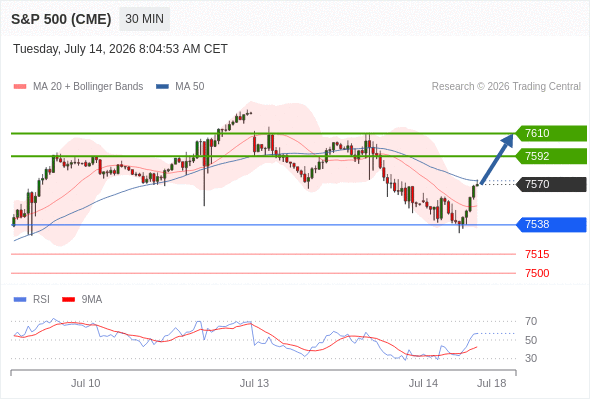Image resolution: width=590 pixels, height=400 pixels.
Task: Select the green 7592 resistance tag
Action: (x=552, y=156)
